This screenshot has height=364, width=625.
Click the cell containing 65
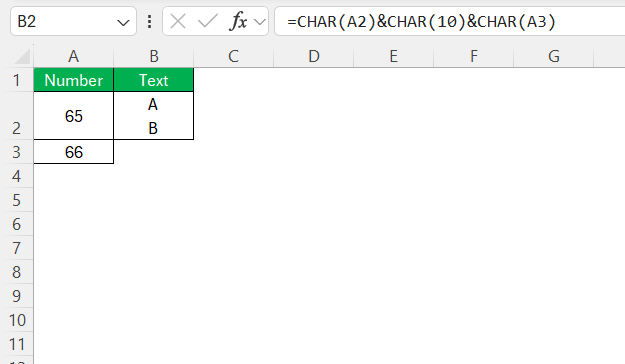(x=74, y=116)
